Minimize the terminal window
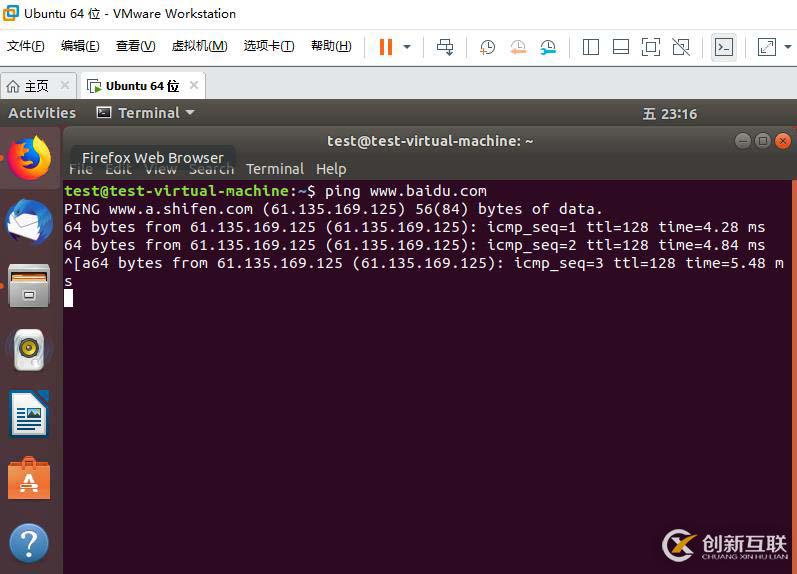 (x=743, y=141)
